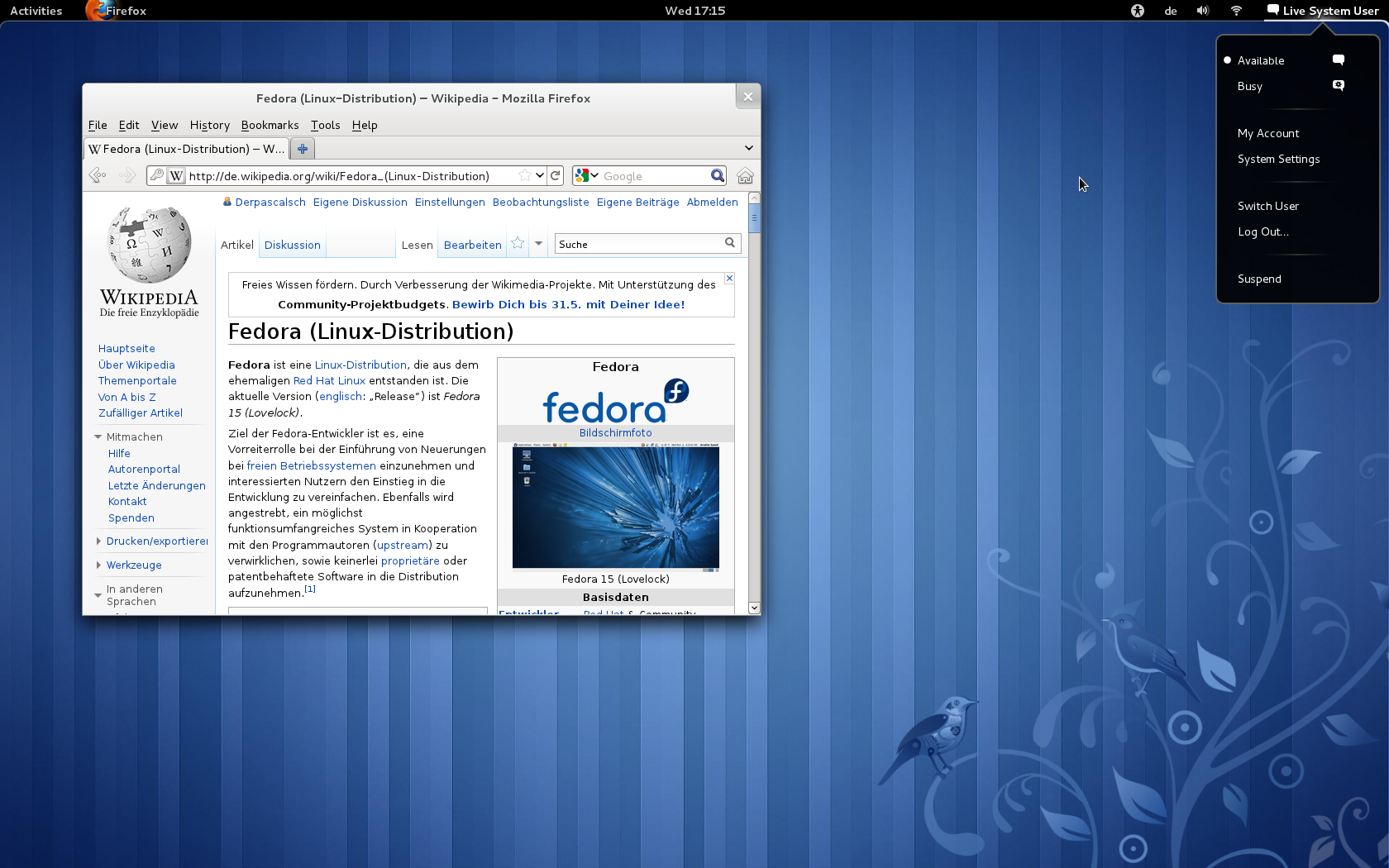The height and width of the screenshot is (868, 1389).
Task: Bookmark the page via the star icon
Action: [527, 175]
